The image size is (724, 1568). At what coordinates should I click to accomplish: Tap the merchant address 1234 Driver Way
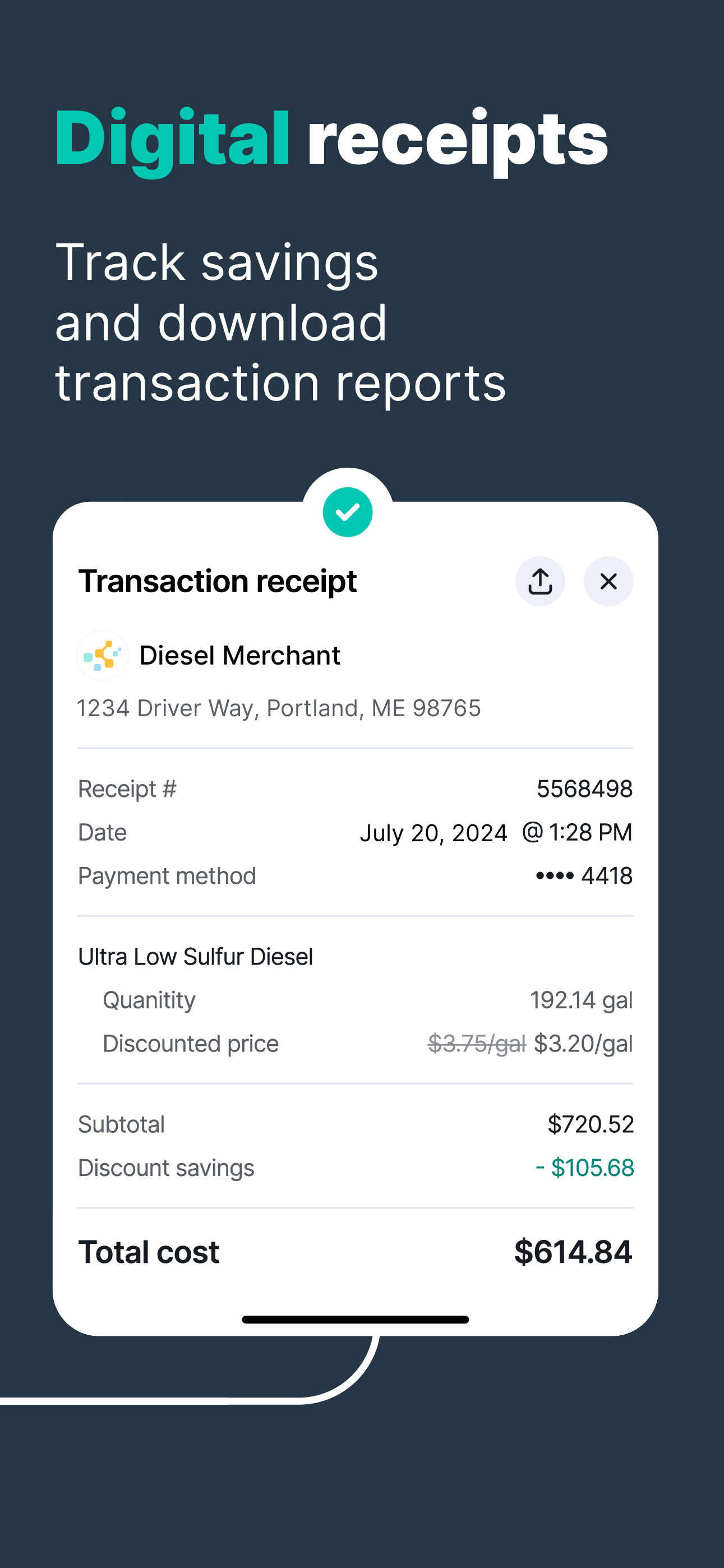(278, 708)
